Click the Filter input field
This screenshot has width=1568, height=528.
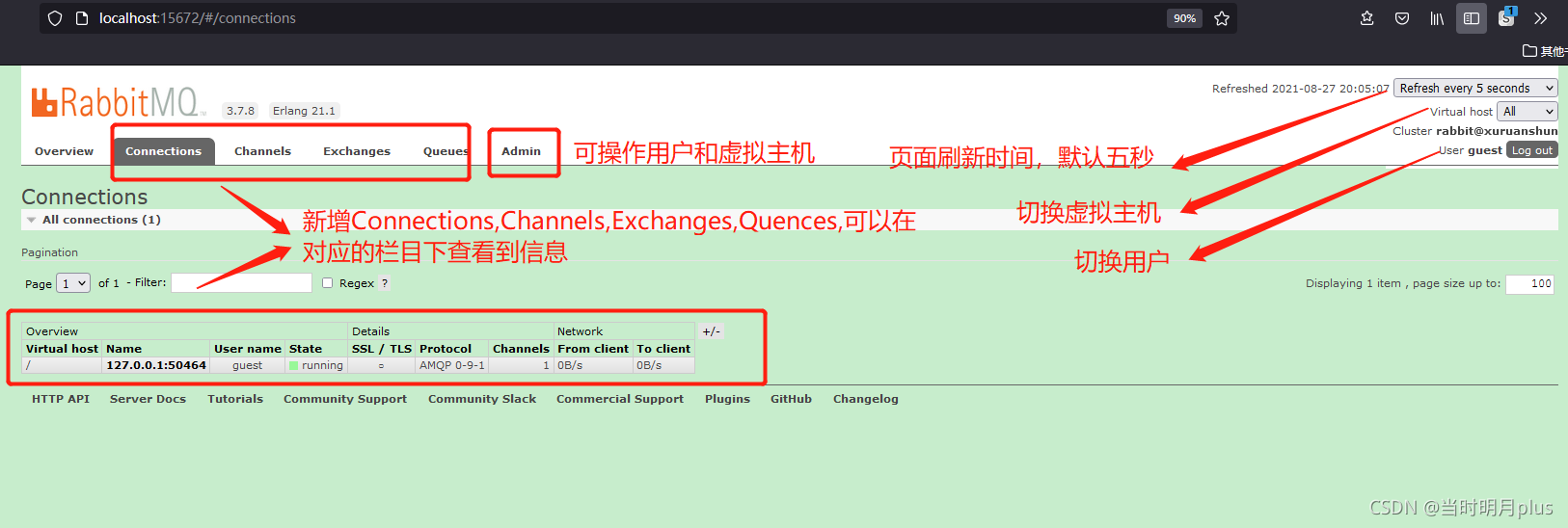coord(241,282)
